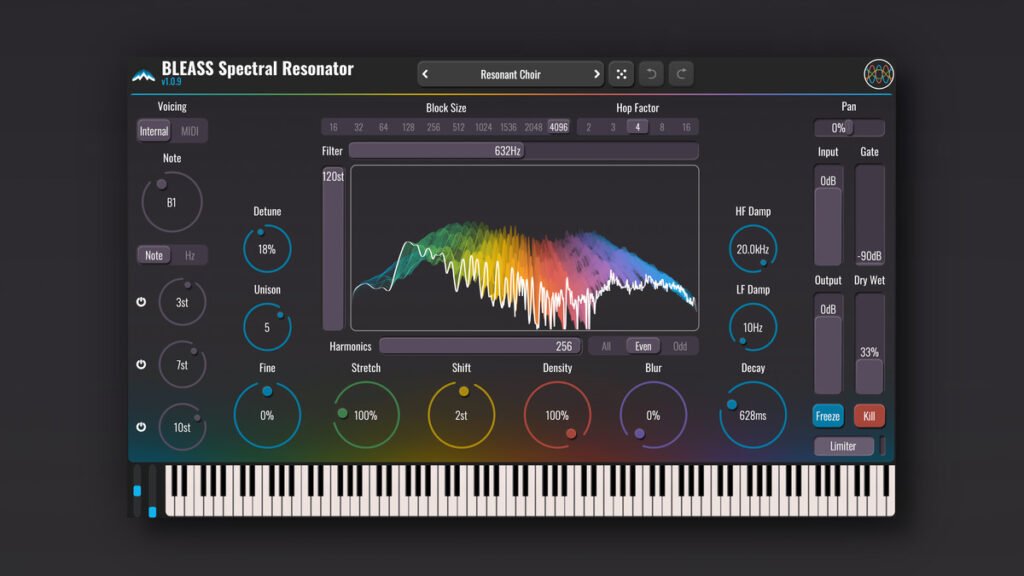This screenshot has width=1024, height=576.
Task: Click the spectral waveform display
Action: [x=524, y=248]
